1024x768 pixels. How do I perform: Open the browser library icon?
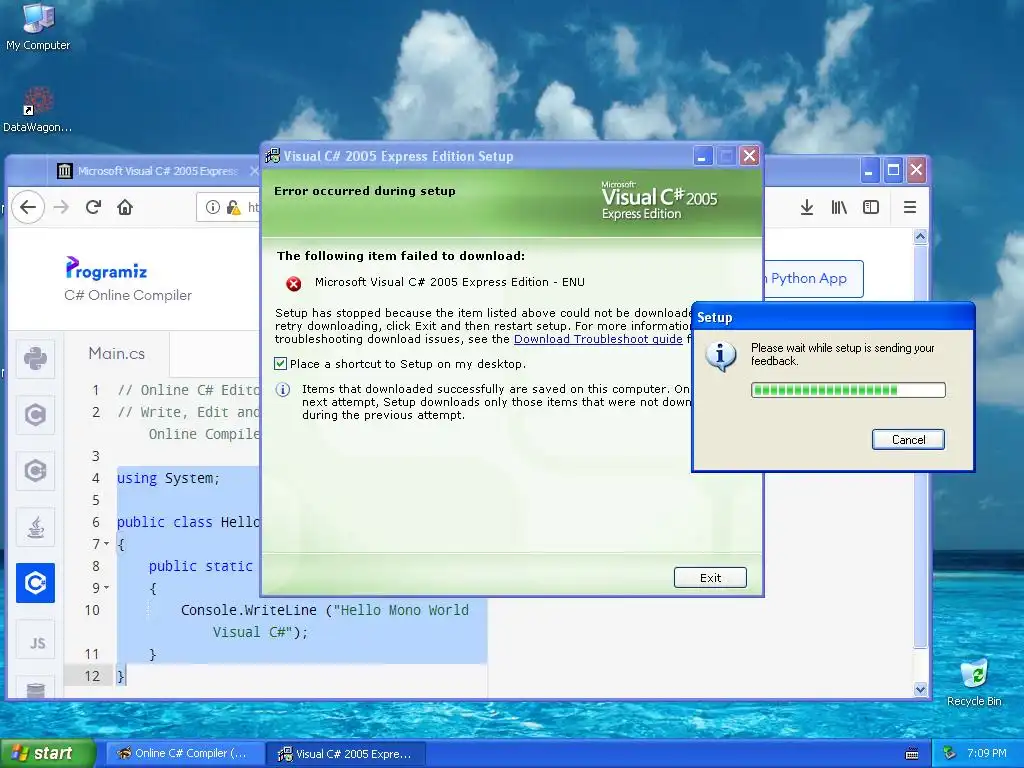point(839,208)
